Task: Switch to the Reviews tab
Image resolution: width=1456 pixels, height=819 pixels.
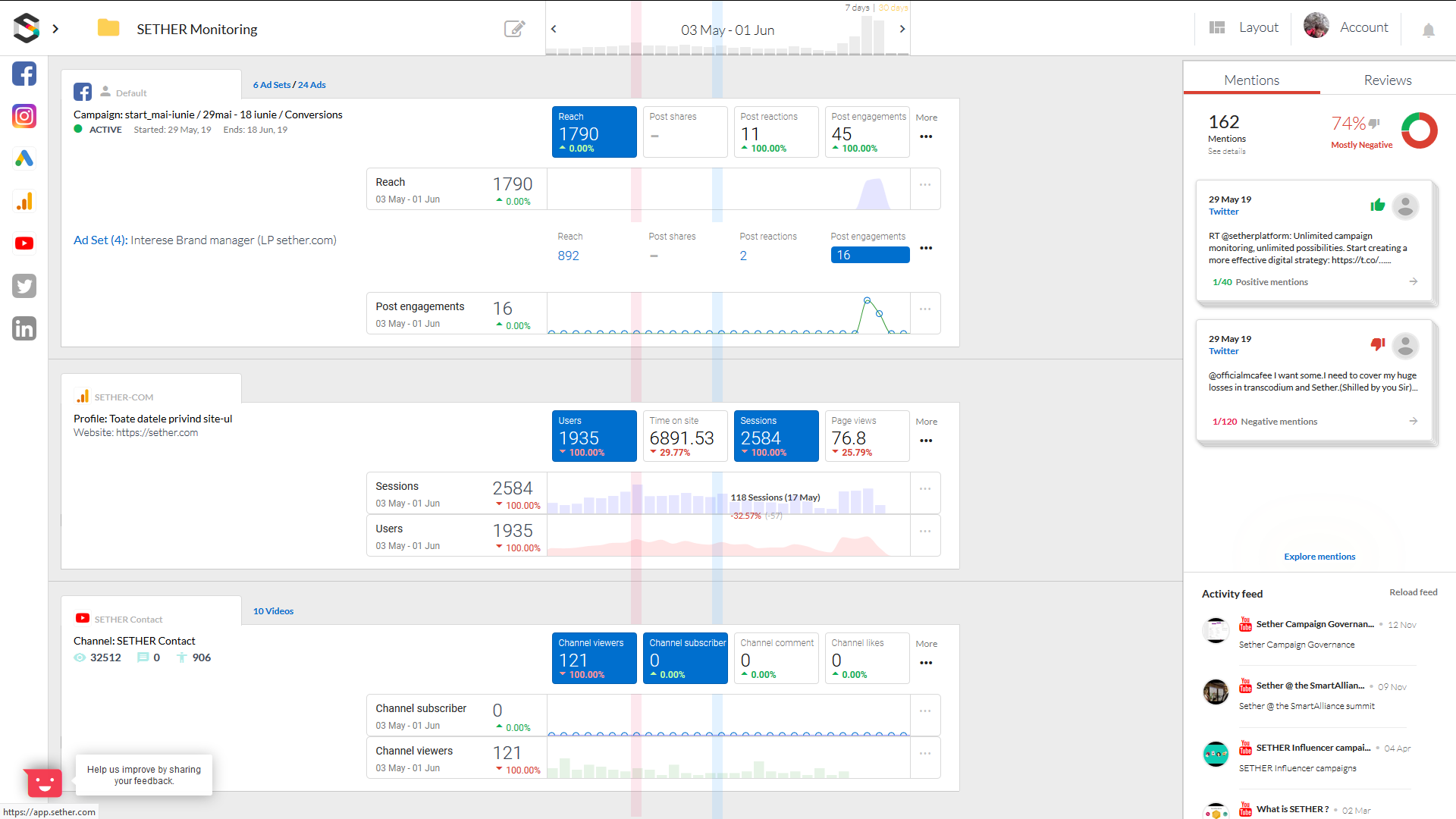Action: (x=1387, y=80)
